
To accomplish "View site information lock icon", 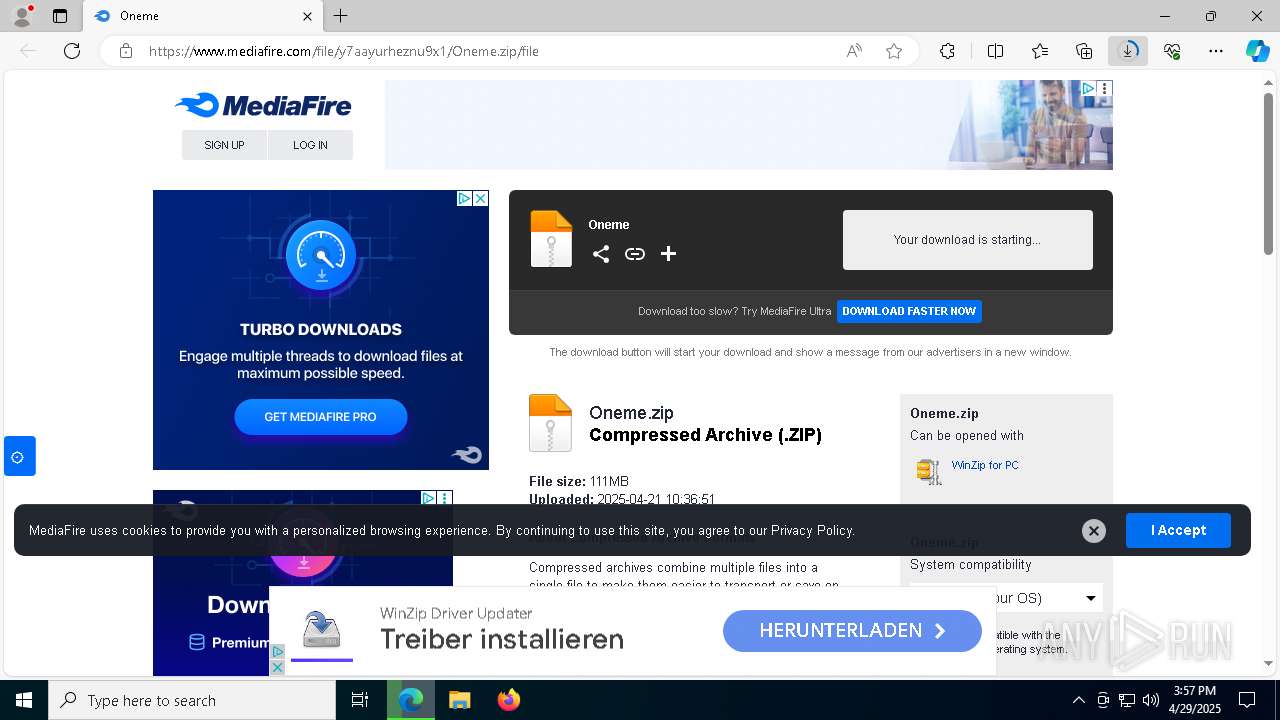I will point(126,51).
